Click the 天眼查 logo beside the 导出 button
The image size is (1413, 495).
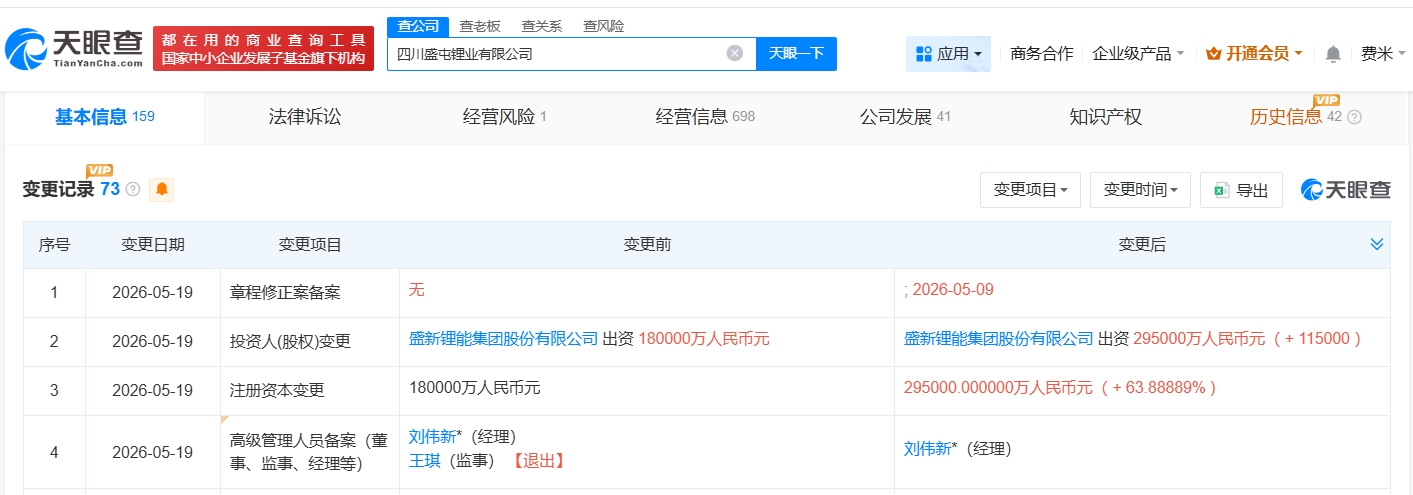(1346, 190)
